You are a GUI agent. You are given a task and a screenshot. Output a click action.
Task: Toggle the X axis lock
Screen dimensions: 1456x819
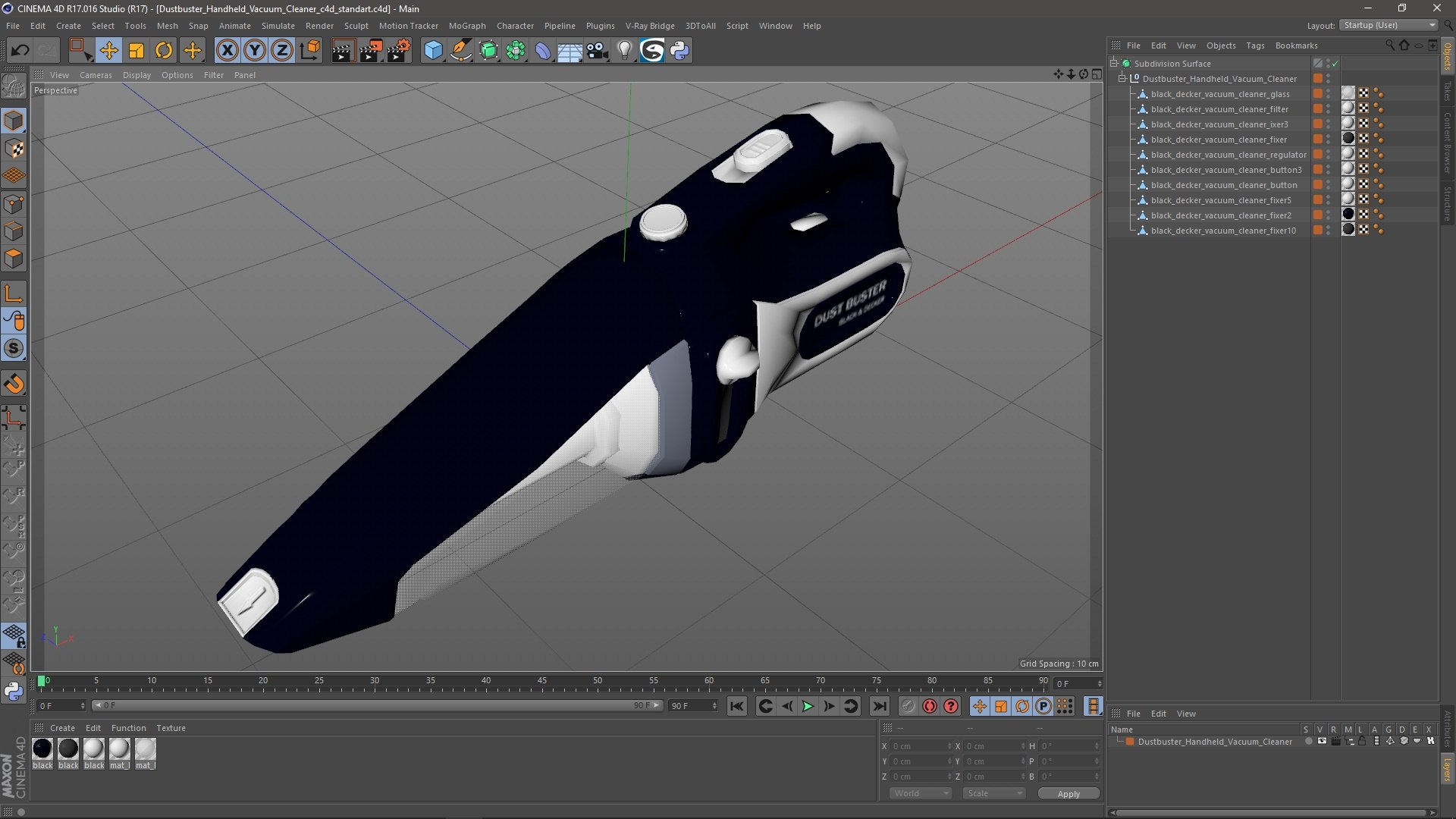click(x=227, y=51)
